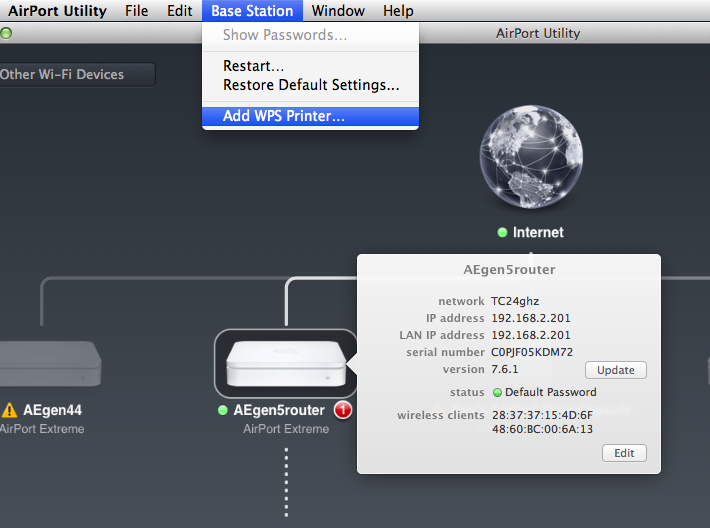
Task: Click the LAN IP address row's 192.168.2.201 value
Action: [x=531, y=335]
